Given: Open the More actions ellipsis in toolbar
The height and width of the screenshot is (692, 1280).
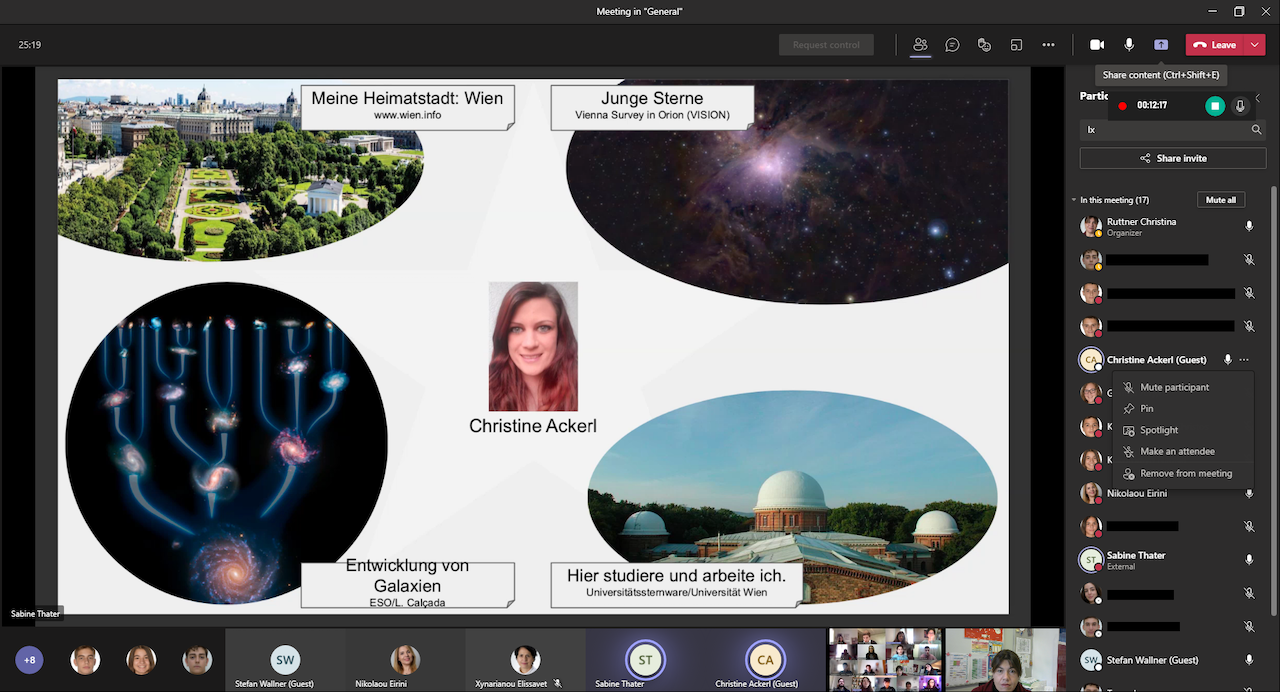Looking at the screenshot, I should coord(1048,45).
